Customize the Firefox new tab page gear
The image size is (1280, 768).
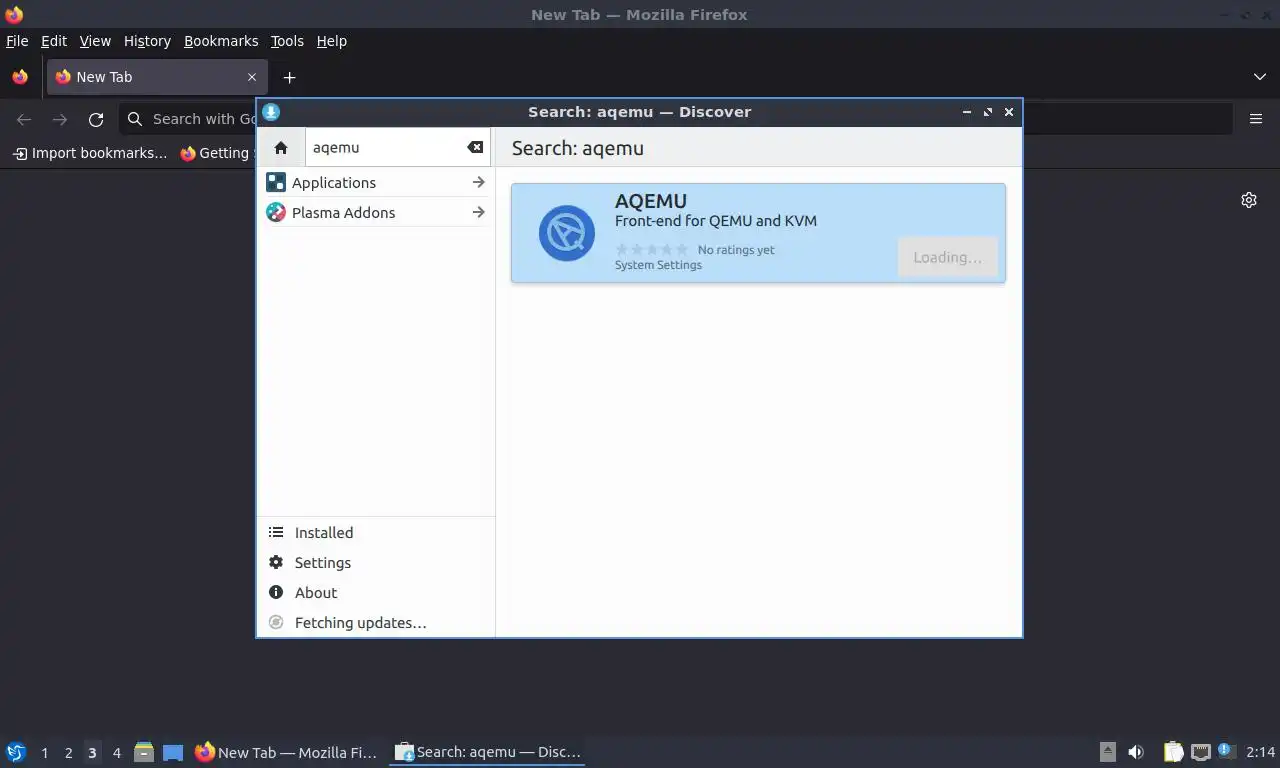coord(1249,200)
